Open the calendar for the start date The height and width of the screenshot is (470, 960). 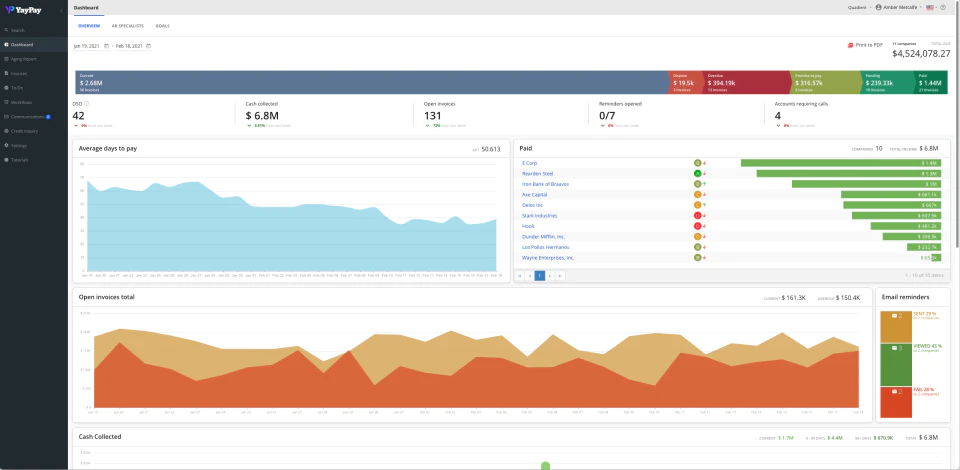pyautogui.click(x=107, y=46)
